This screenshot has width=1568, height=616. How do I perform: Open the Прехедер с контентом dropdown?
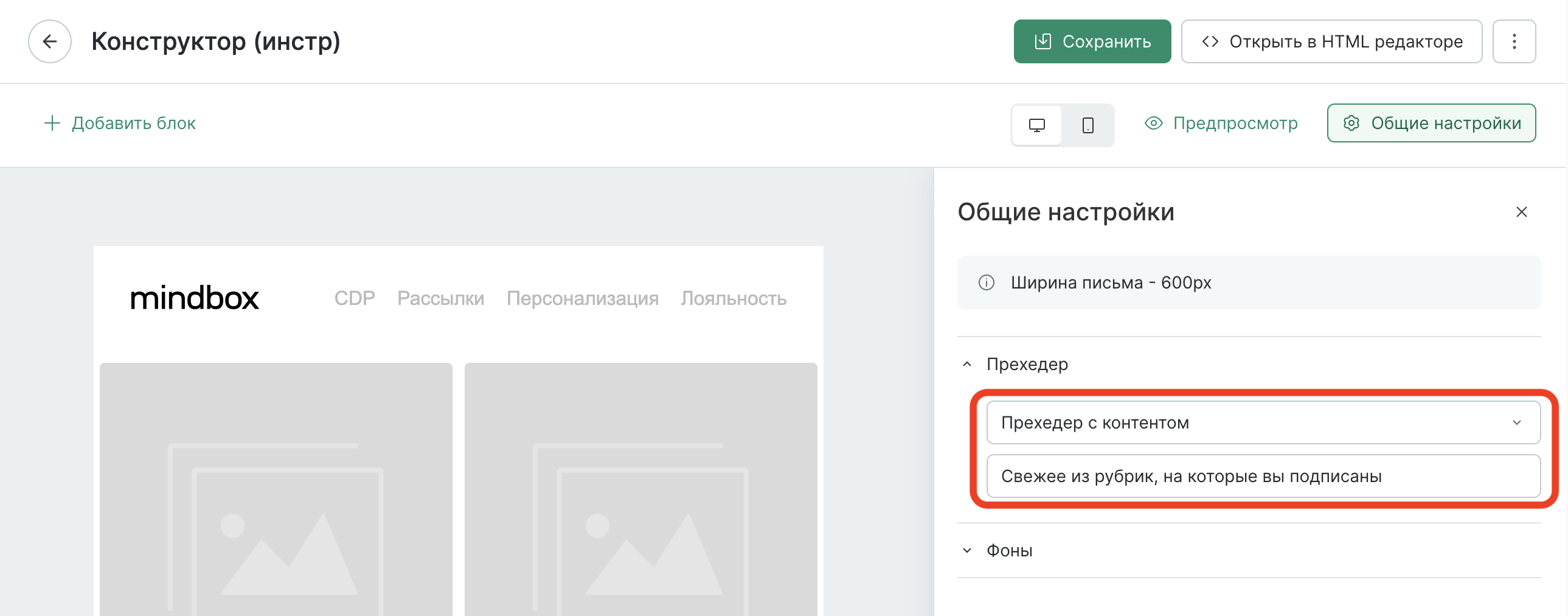tap(1263, 422)
